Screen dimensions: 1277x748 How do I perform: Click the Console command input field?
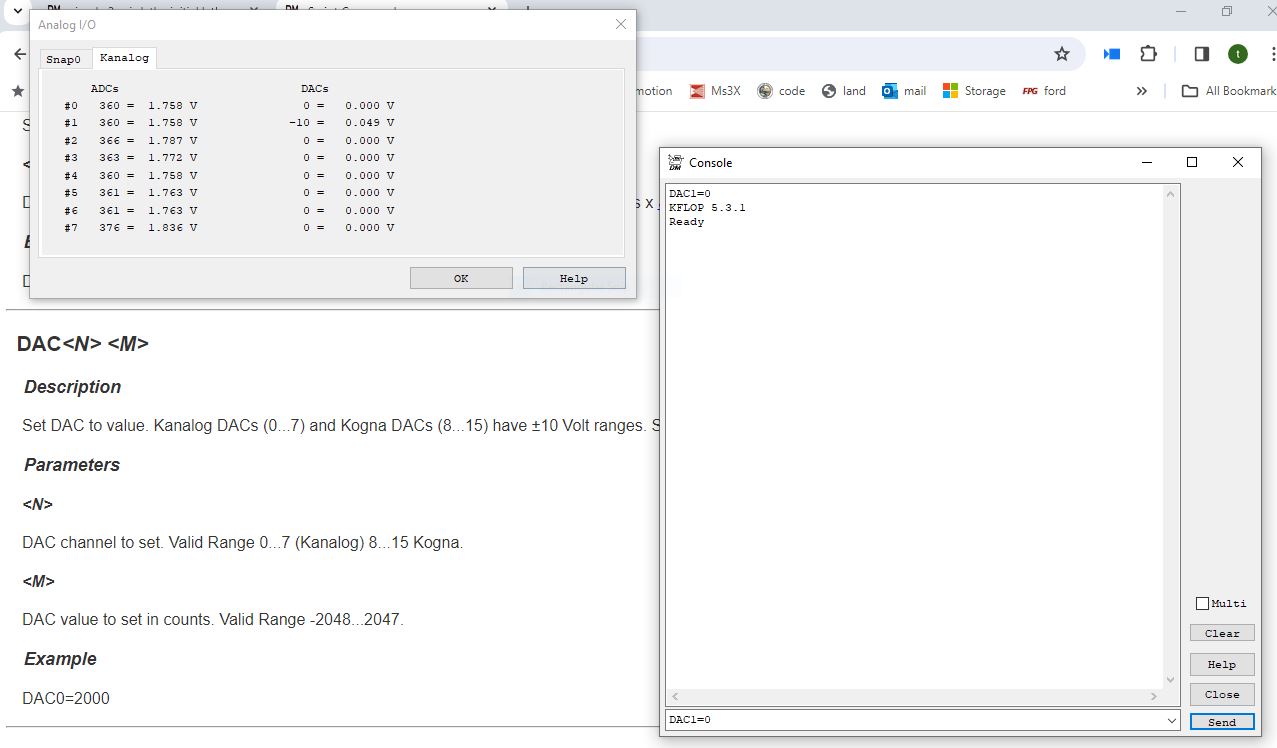[x=915, y=720]
